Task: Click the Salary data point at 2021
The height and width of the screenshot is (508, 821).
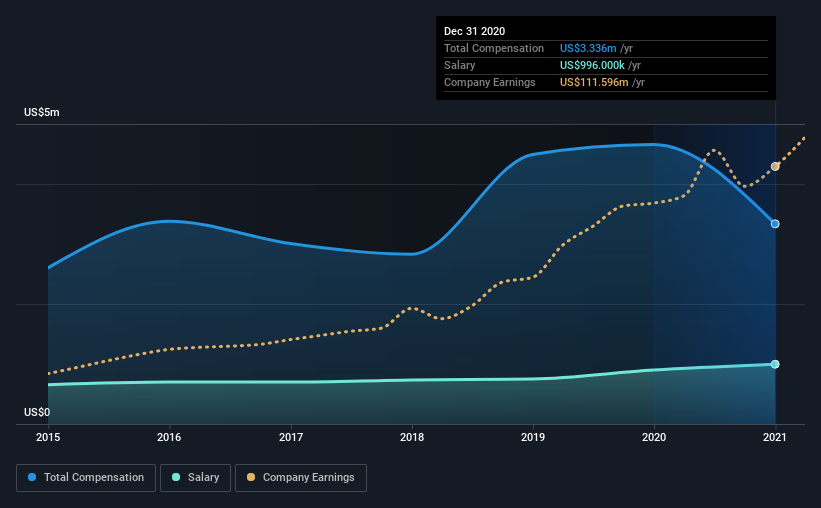Action: [x=775, y=364]
